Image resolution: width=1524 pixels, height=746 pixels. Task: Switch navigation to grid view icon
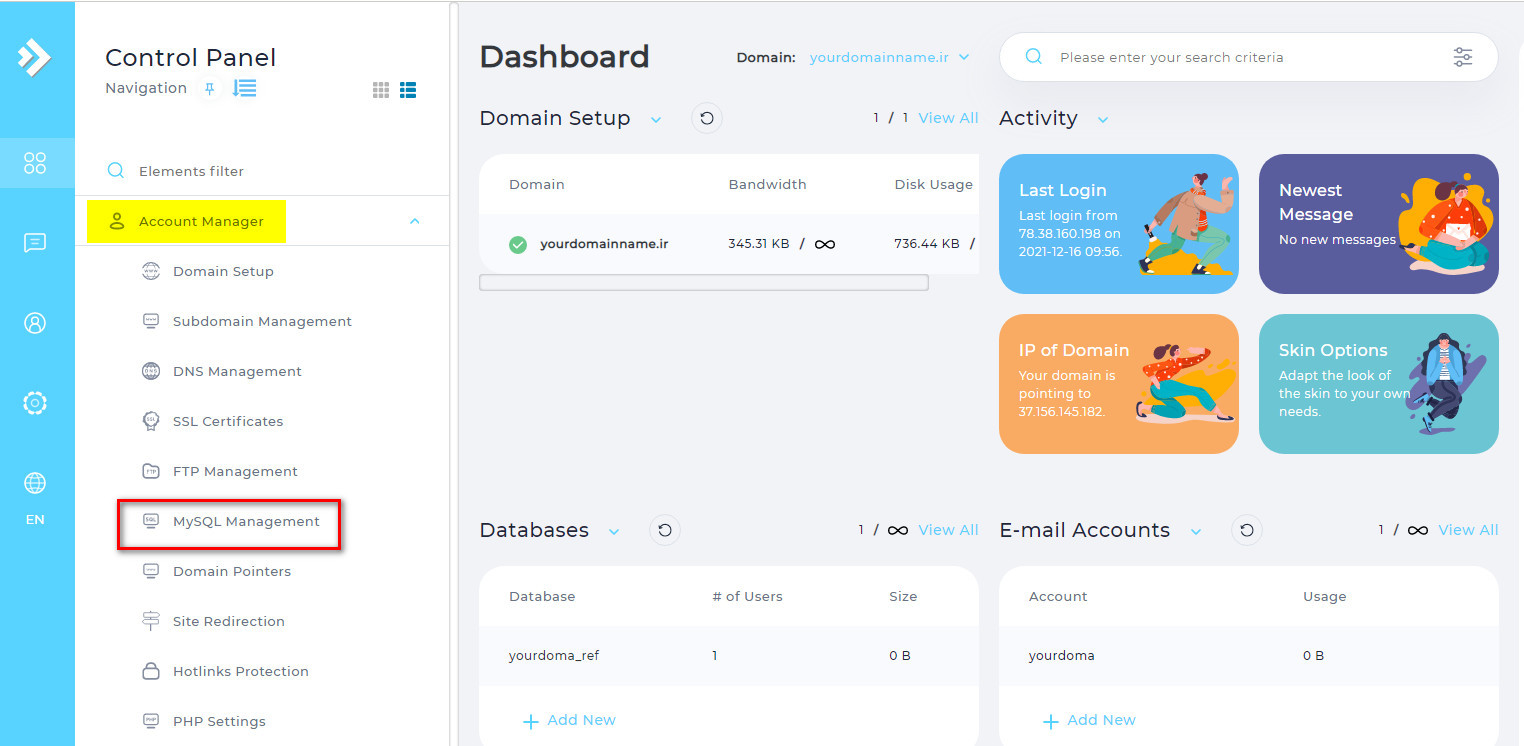pos(381,90)
